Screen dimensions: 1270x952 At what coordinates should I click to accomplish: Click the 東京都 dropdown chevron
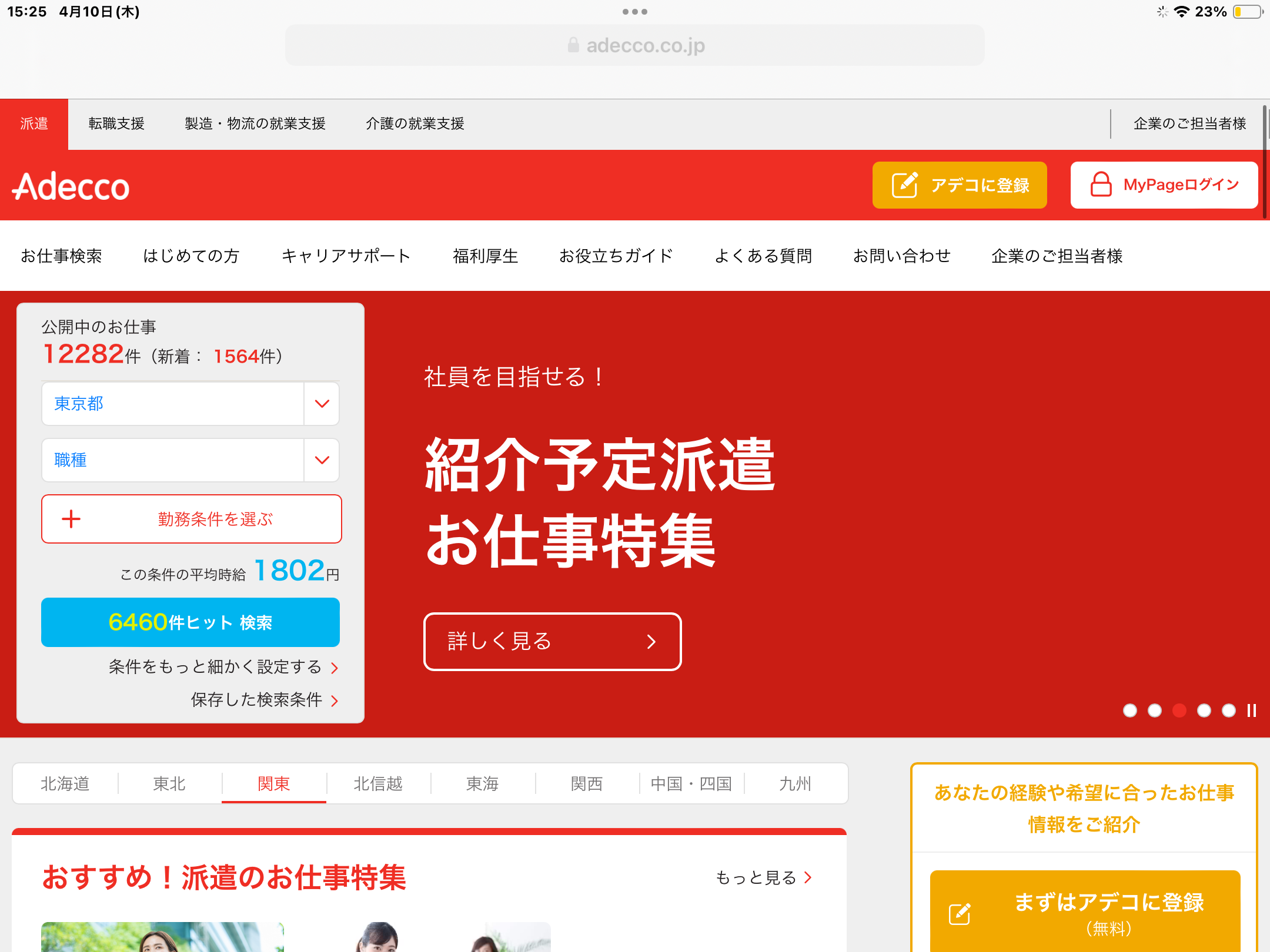(x=322, y=404)
